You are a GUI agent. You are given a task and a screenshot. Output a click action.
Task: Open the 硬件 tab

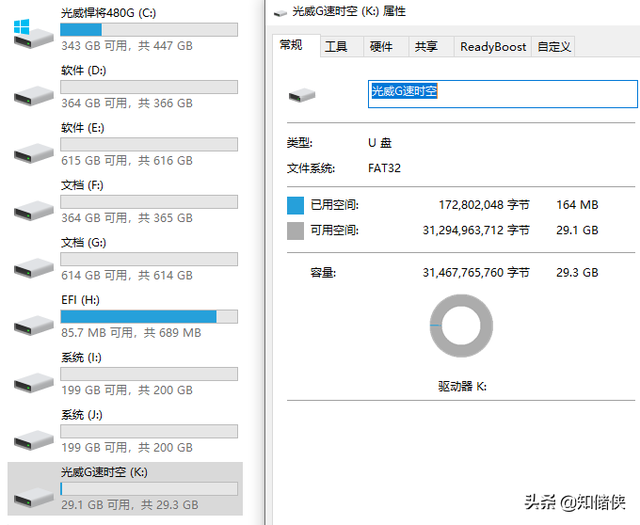[x=381, y=46]
